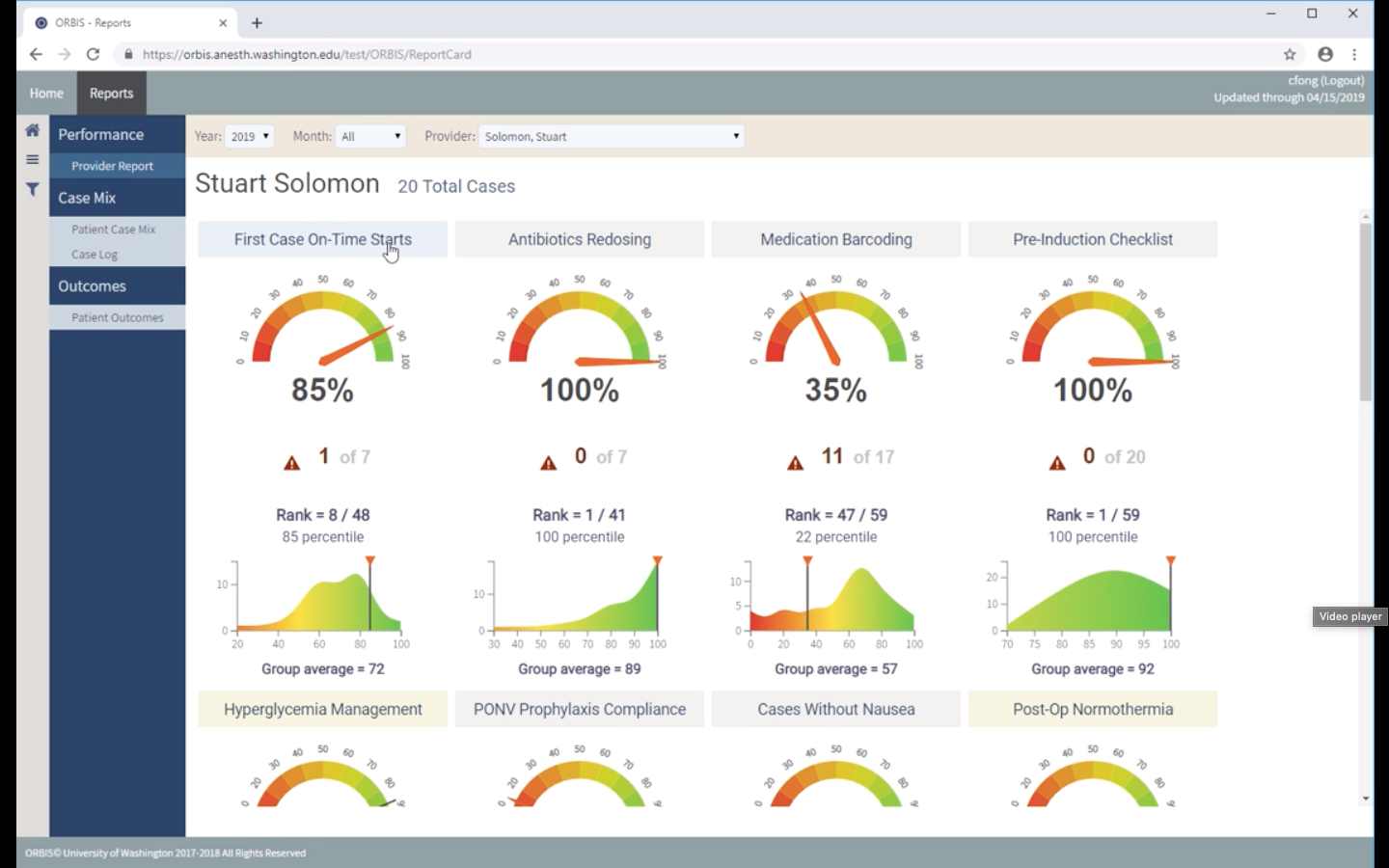Click scrollbar down arrow at bottom
1389x868 pixels.
point(1366,799)
